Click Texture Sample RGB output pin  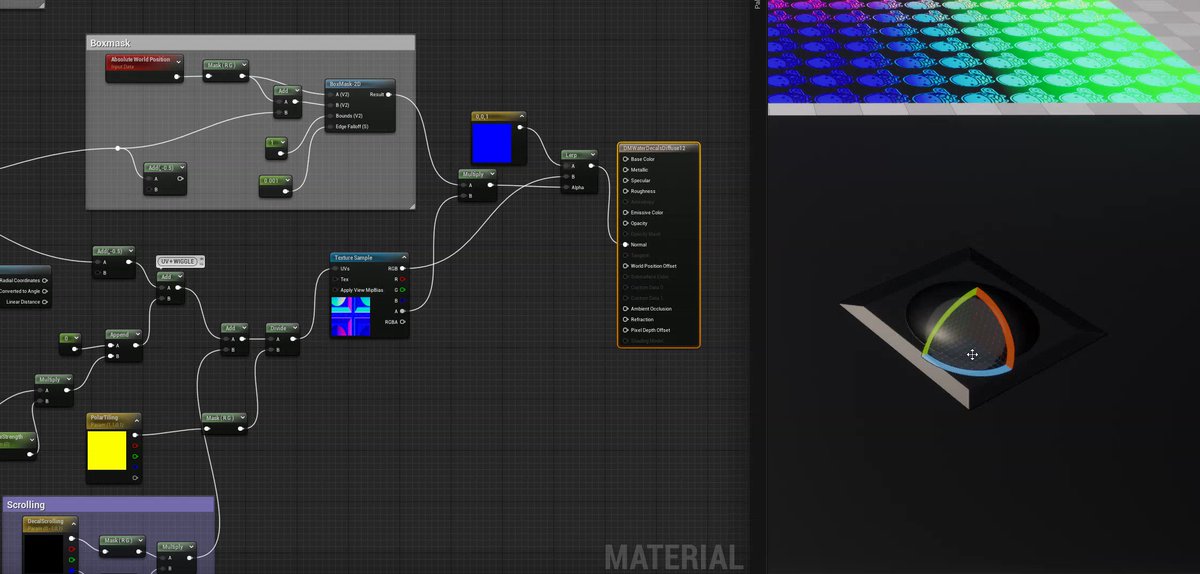[x=402, y=268]
